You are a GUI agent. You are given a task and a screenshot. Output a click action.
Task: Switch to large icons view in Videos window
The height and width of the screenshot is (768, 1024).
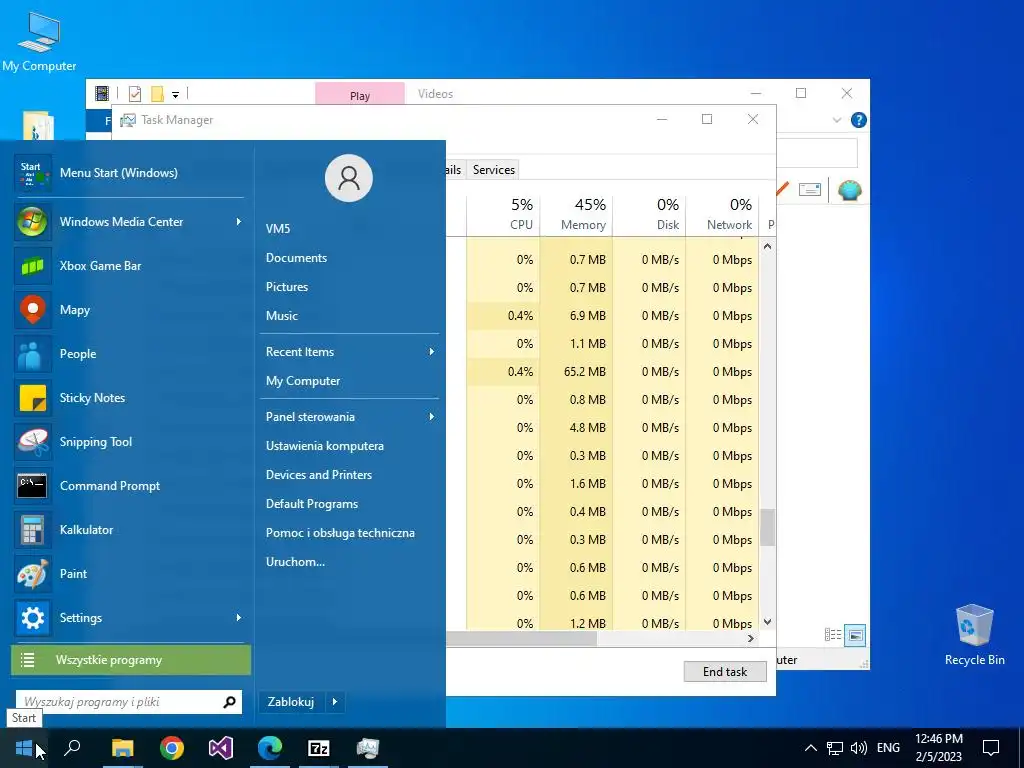[855, 635]
